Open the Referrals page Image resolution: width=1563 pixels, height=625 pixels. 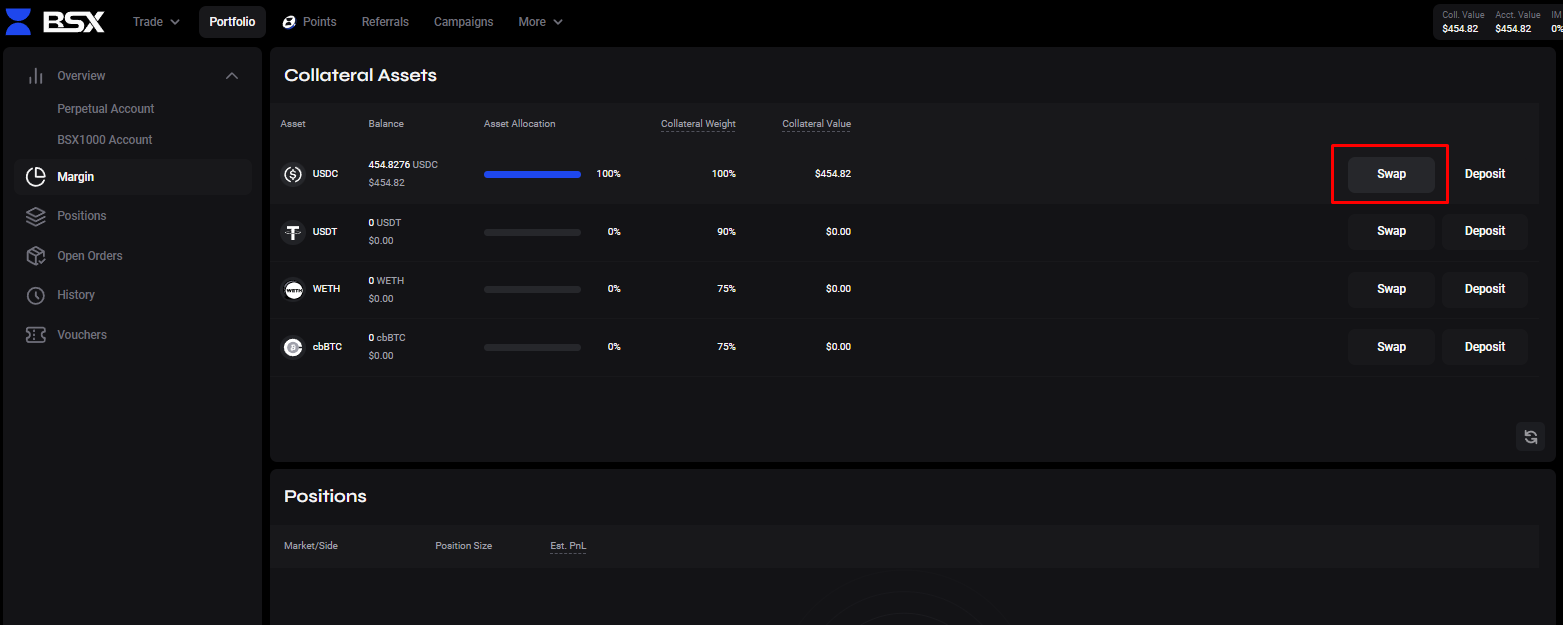(x=385, y=22)
